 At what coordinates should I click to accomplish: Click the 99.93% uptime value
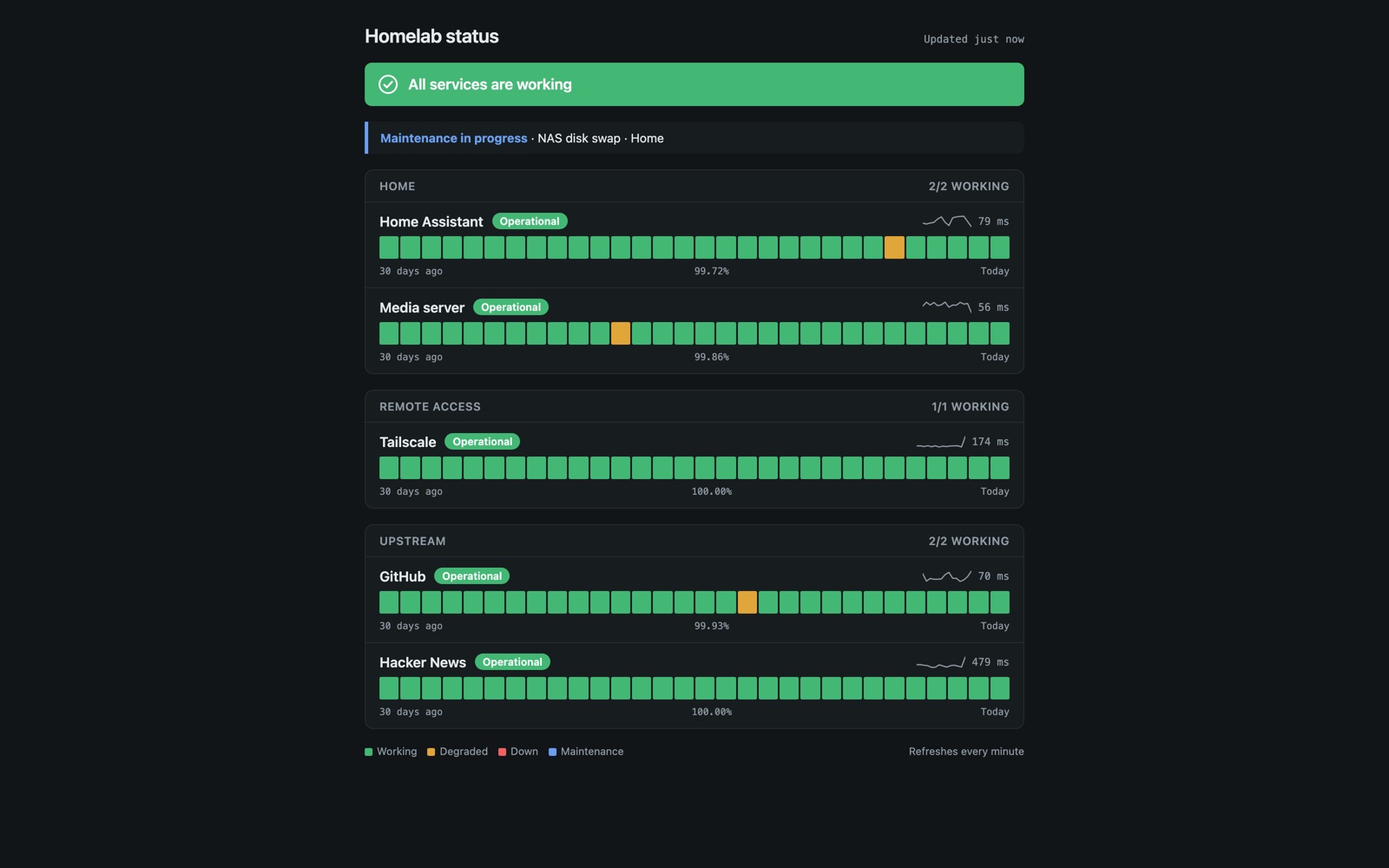tap(712, 626)
